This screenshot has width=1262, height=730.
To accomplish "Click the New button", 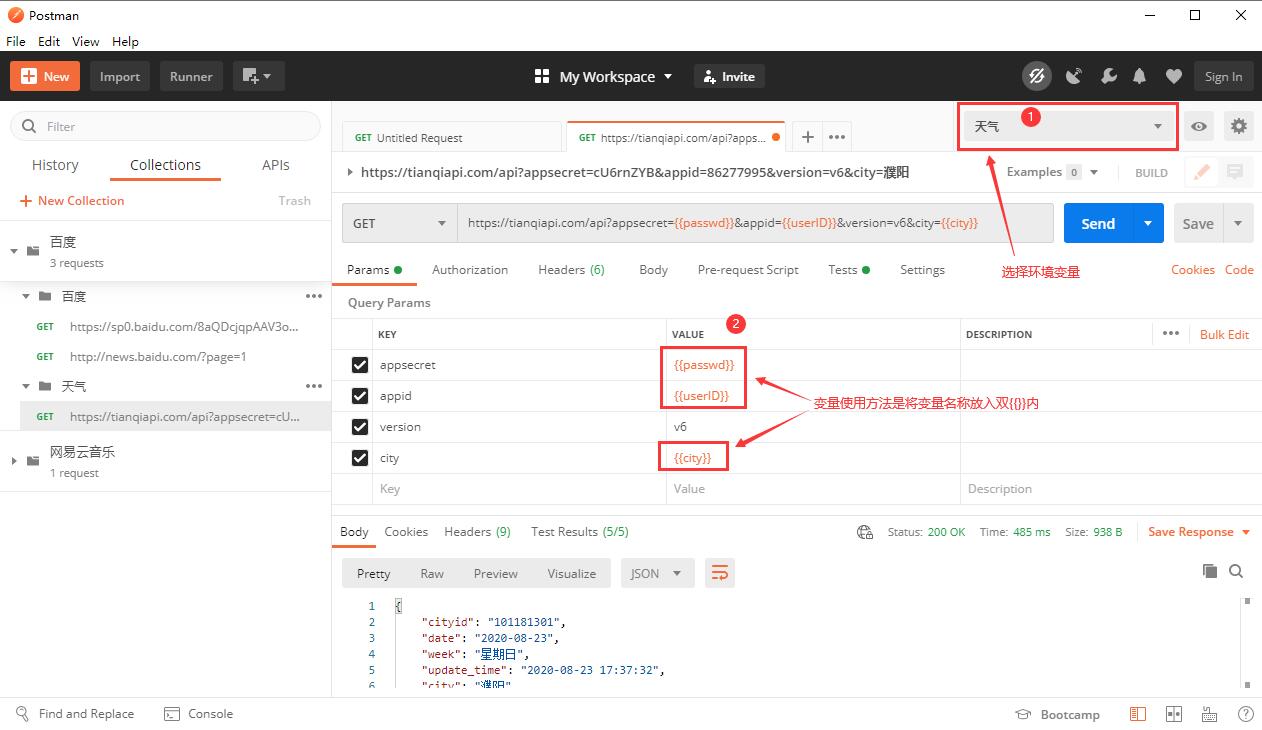I will tap(45, 76).
